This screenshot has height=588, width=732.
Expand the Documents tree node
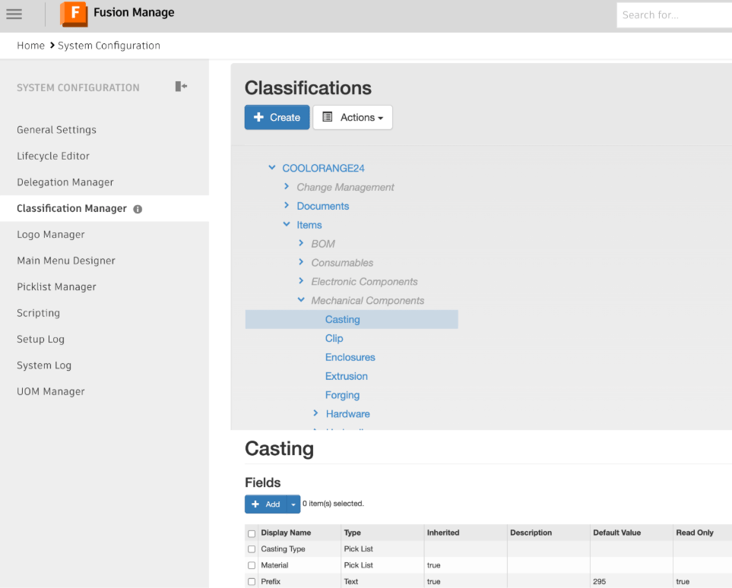coord(287,205)
